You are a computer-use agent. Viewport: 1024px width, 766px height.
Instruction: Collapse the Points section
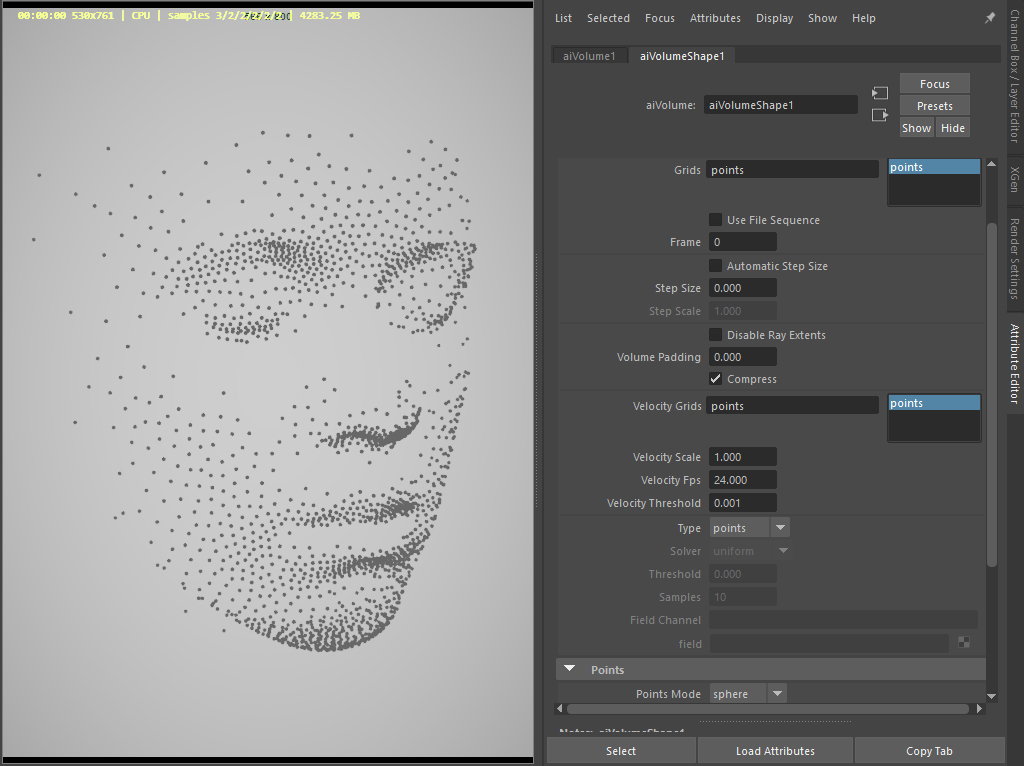coord(570,670)
